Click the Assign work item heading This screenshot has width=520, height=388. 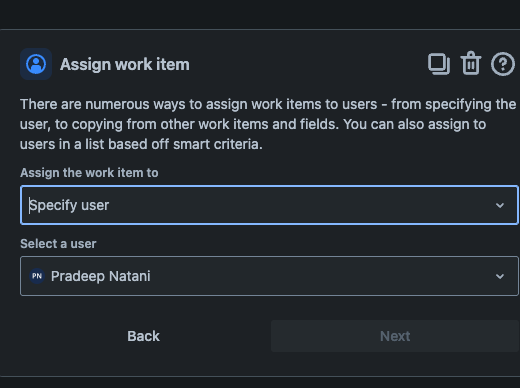tap(125, 64)
